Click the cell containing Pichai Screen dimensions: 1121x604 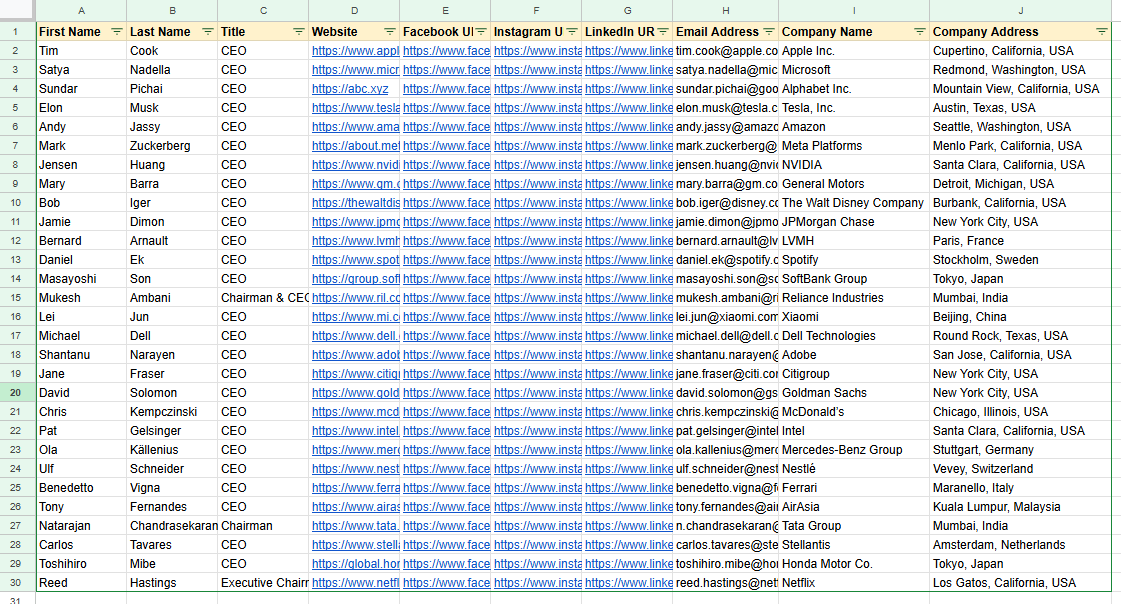tap(172, 89)
